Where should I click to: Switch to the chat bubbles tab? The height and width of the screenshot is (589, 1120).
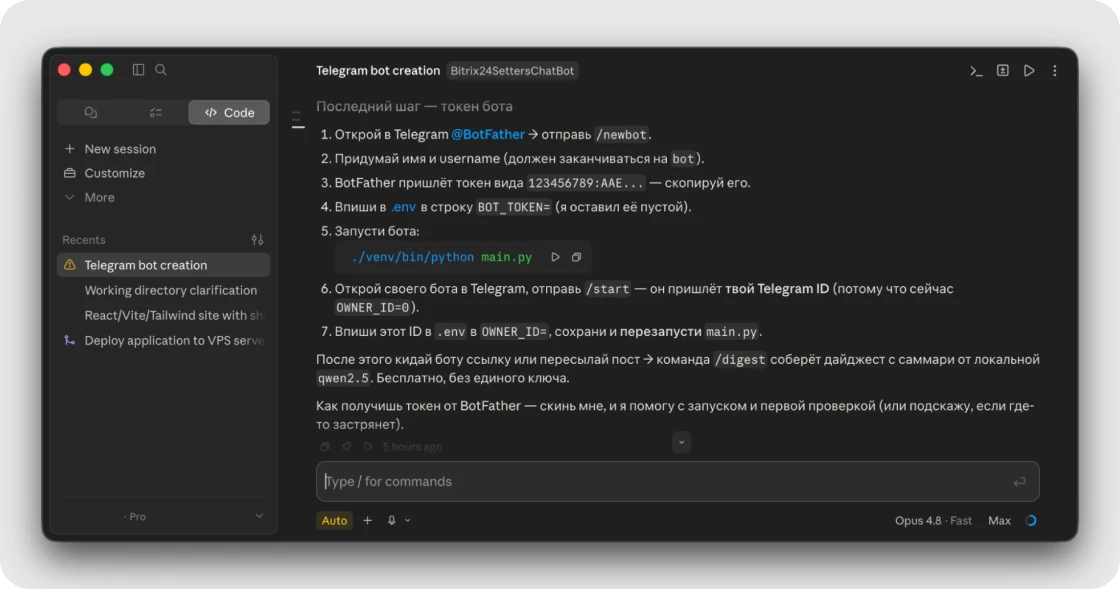[x=91, y=112]
